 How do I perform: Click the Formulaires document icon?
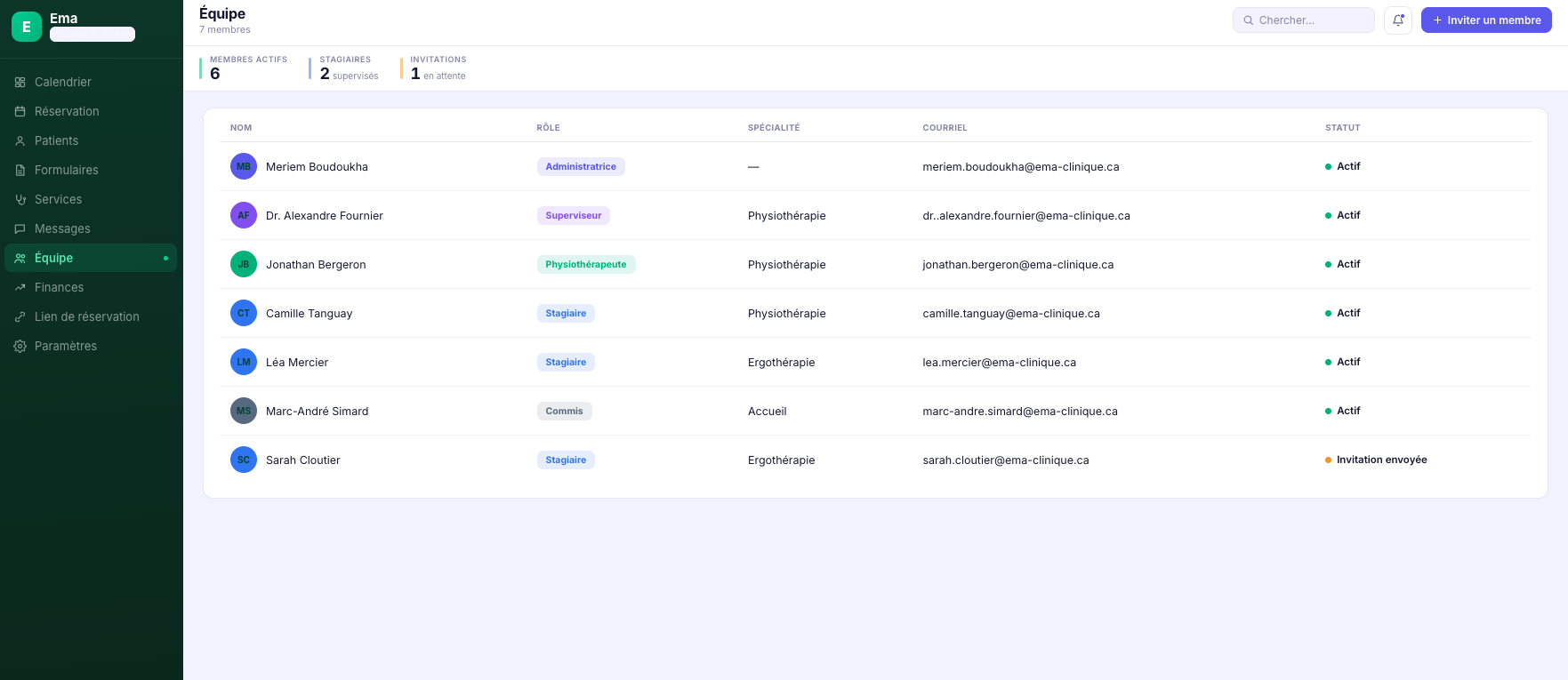20,170
